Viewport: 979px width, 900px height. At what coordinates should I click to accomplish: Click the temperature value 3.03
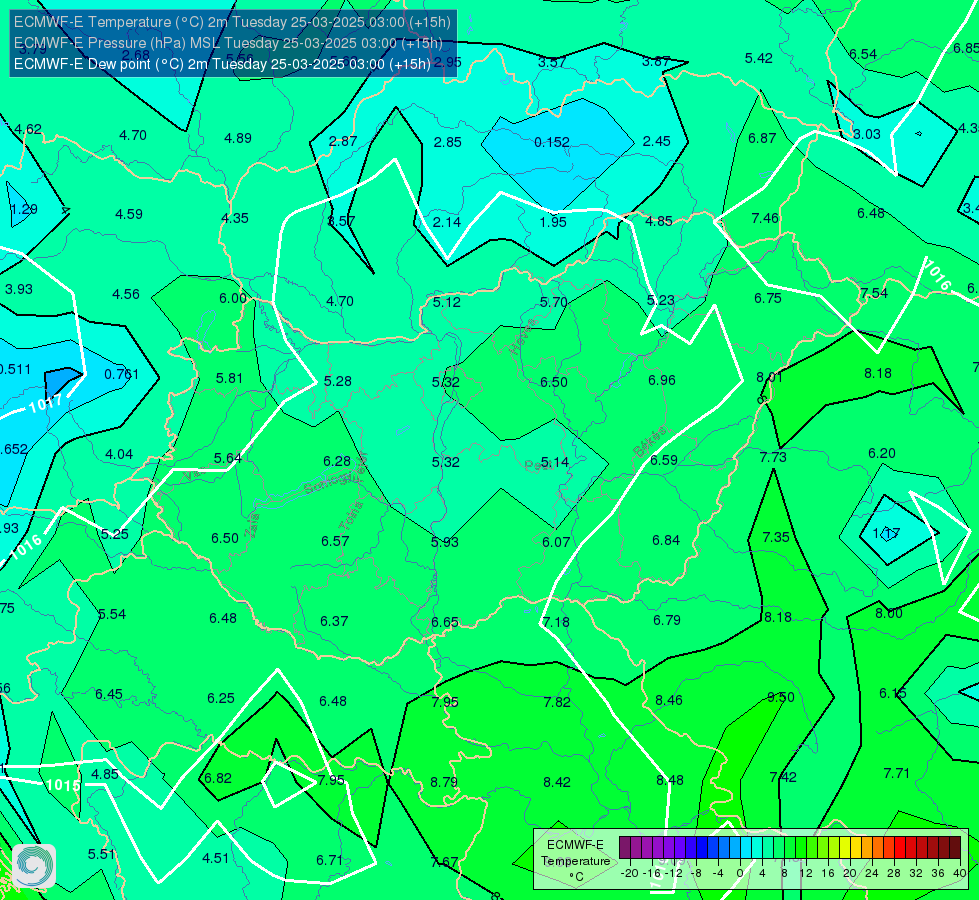point(867,134)
